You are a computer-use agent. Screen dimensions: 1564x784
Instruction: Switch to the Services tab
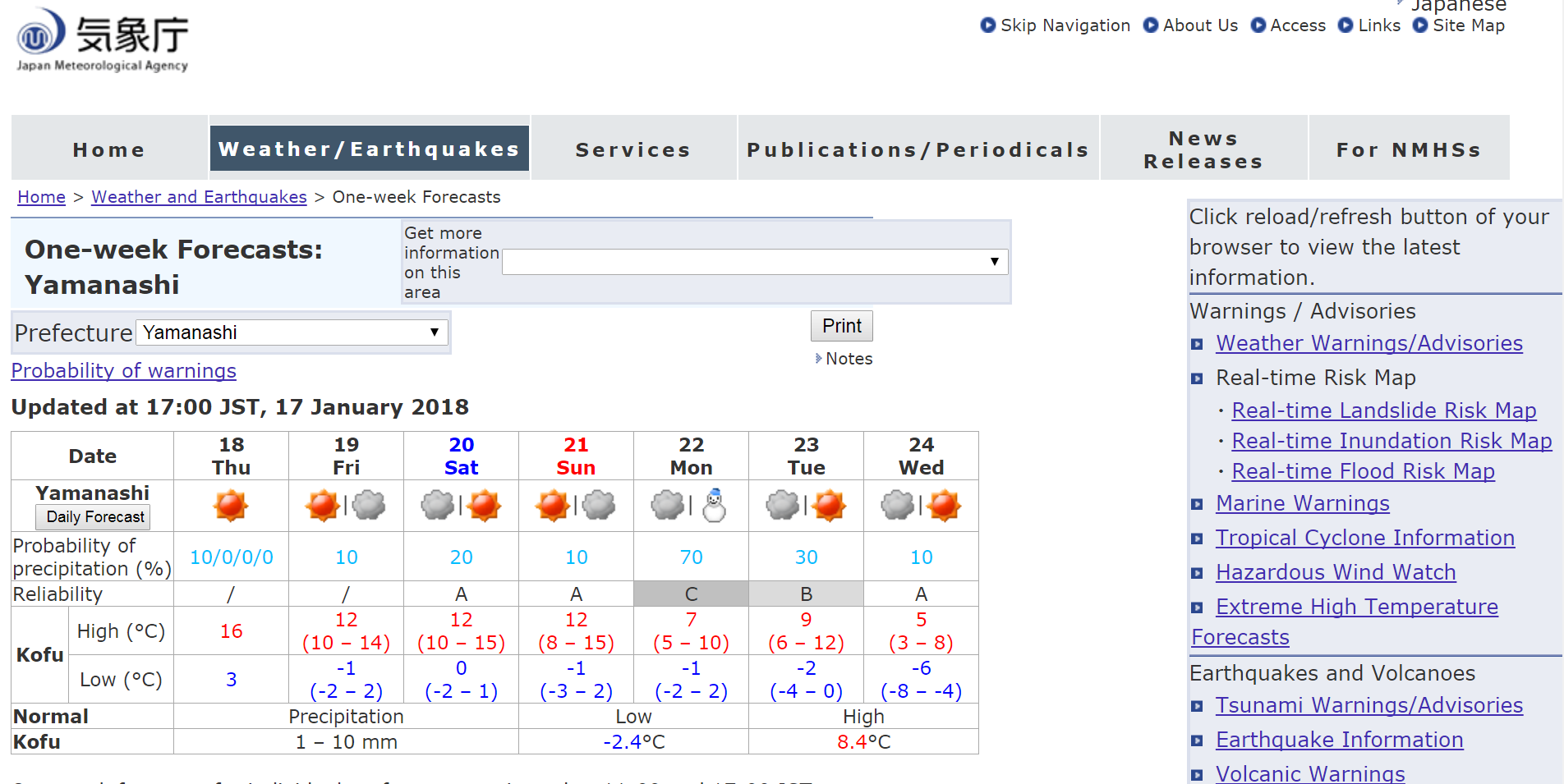[x=633, y=149]
